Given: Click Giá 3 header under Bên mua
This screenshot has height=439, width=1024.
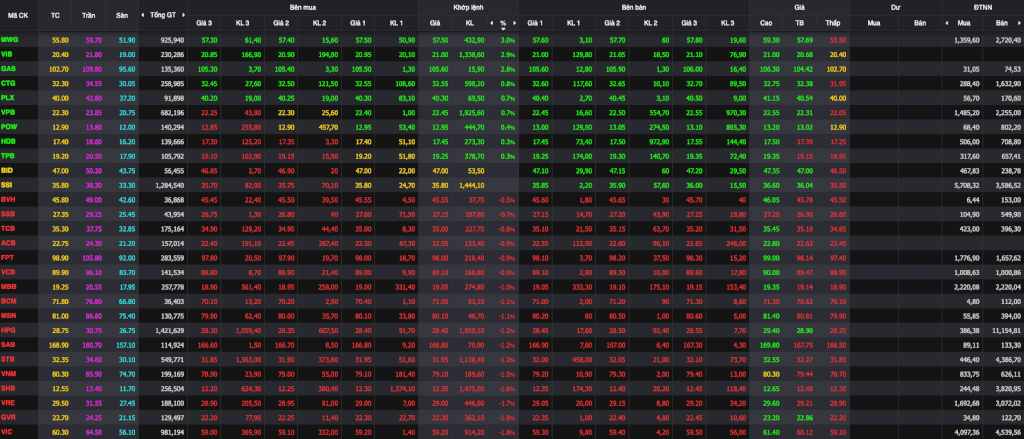Looking at the screenshot, I should [204, 23].
